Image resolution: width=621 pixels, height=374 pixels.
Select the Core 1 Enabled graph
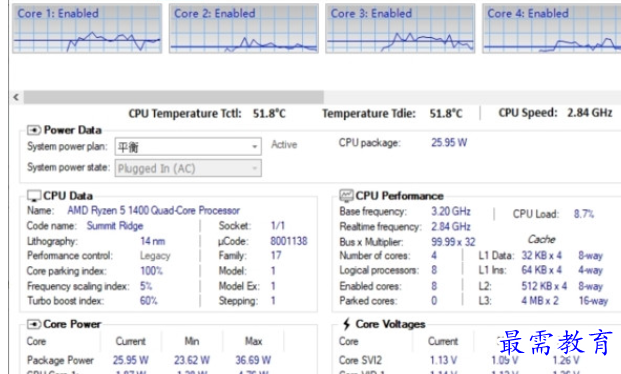click(x=87, y=29)
